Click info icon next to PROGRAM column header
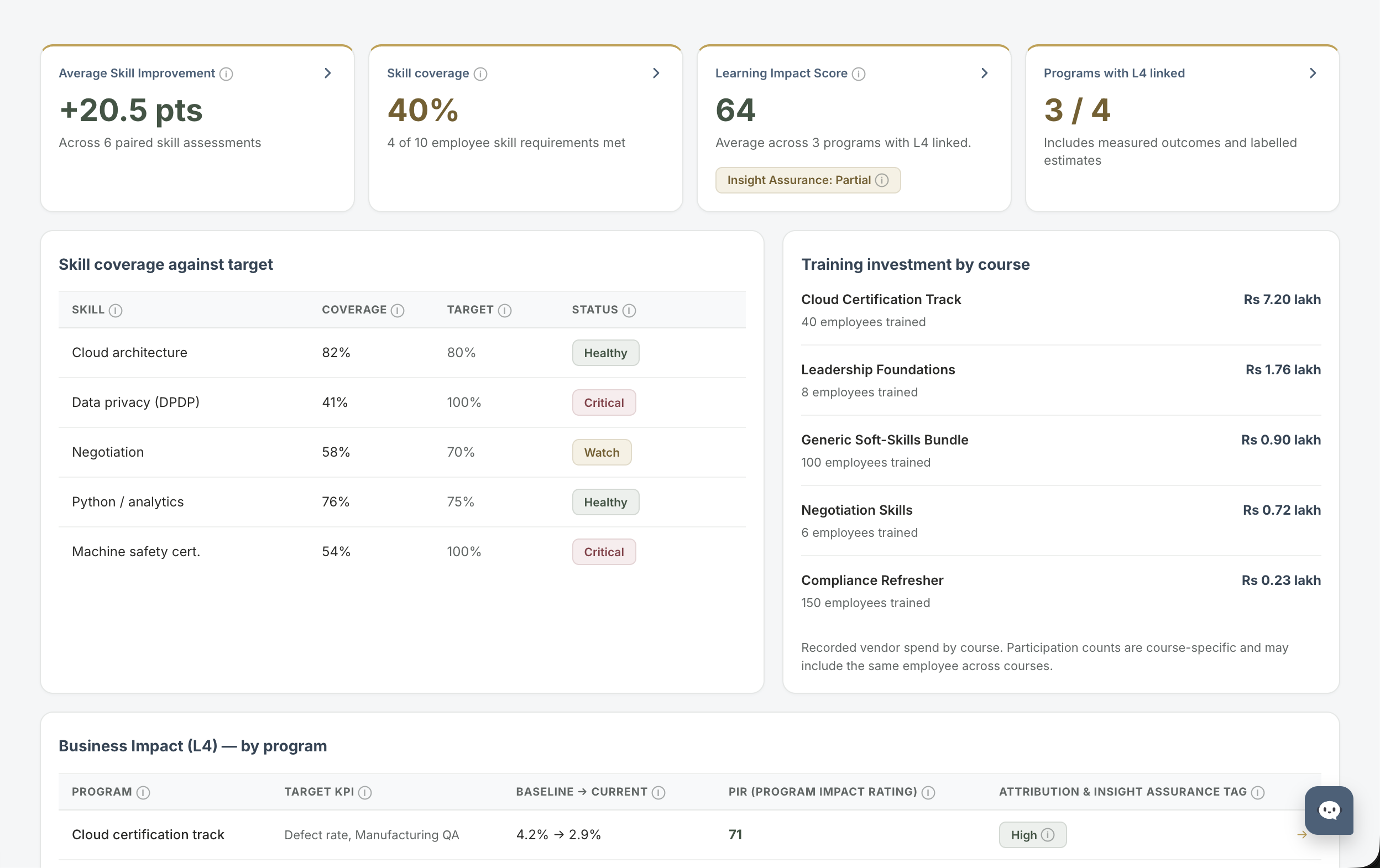 (143, 792)
